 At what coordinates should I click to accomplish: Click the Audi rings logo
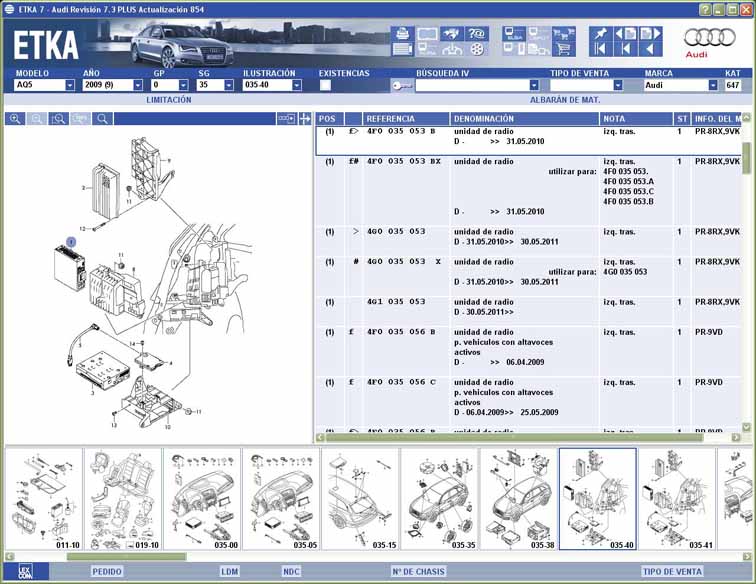click(710, 37)
